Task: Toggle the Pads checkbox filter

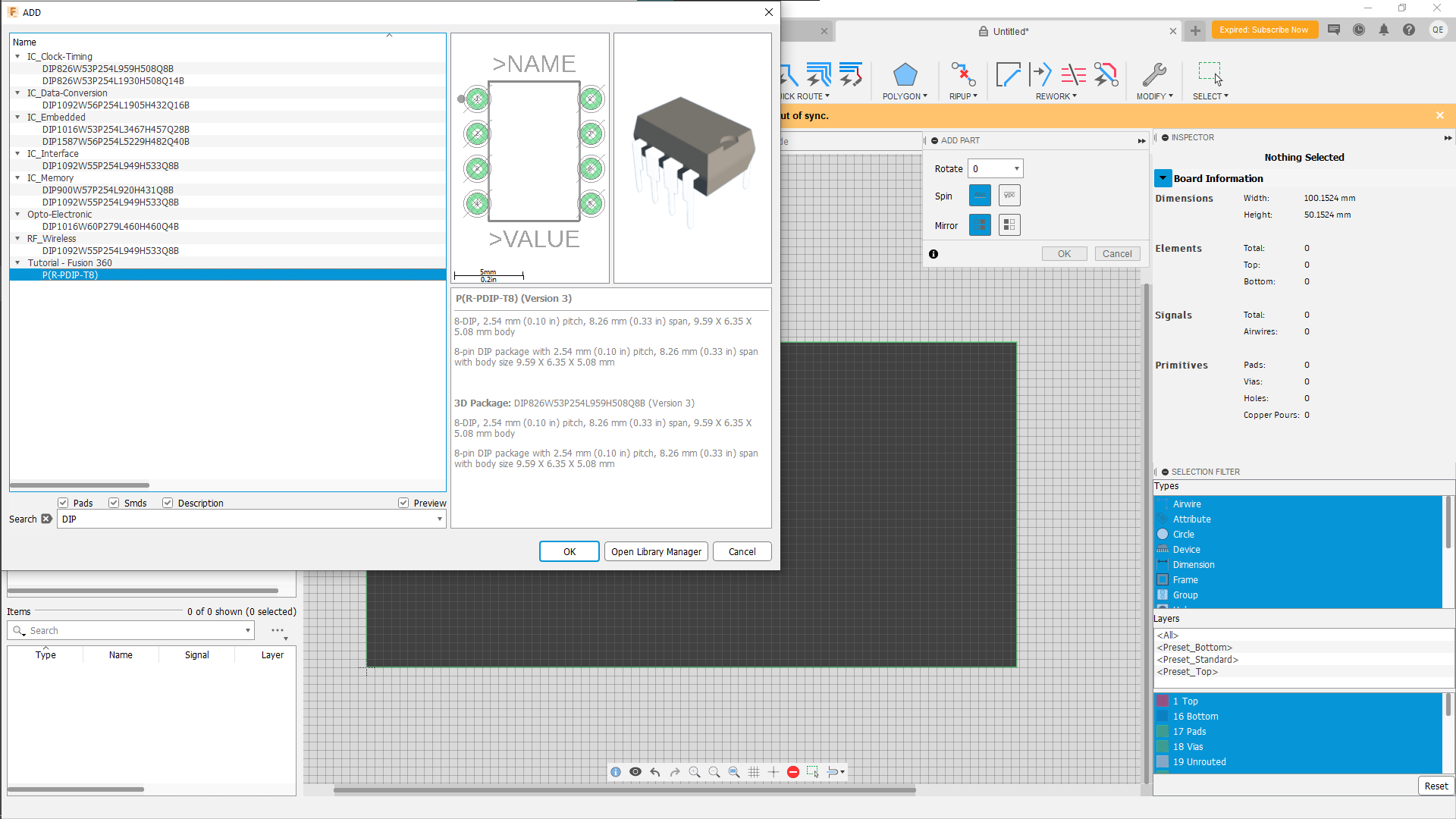Action: pyautogui.click(x=63, y=503)
